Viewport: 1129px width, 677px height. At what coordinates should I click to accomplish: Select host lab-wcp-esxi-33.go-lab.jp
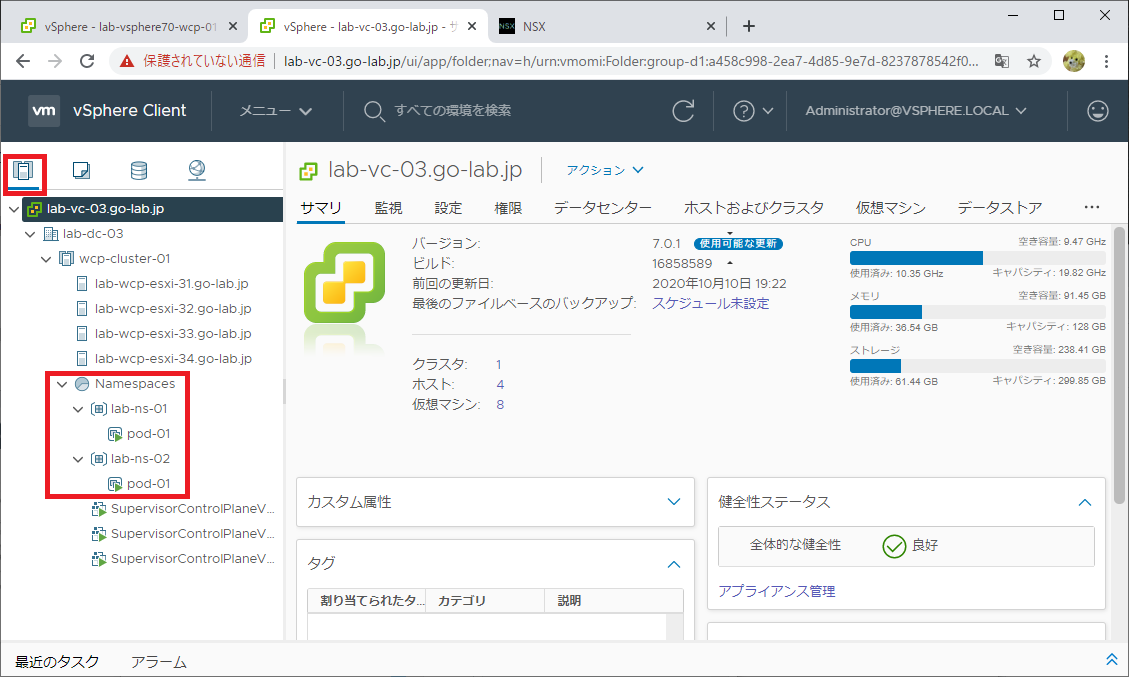point(173,333)
